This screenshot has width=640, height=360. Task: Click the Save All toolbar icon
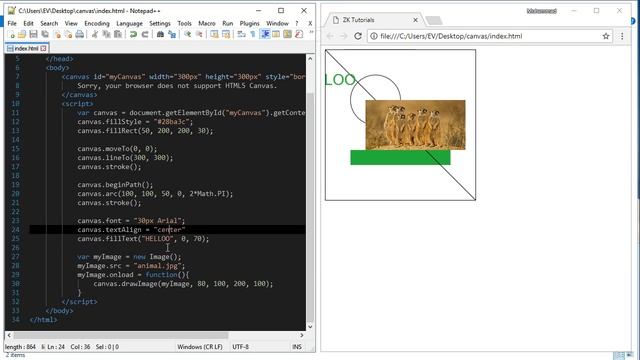[44, 35]
